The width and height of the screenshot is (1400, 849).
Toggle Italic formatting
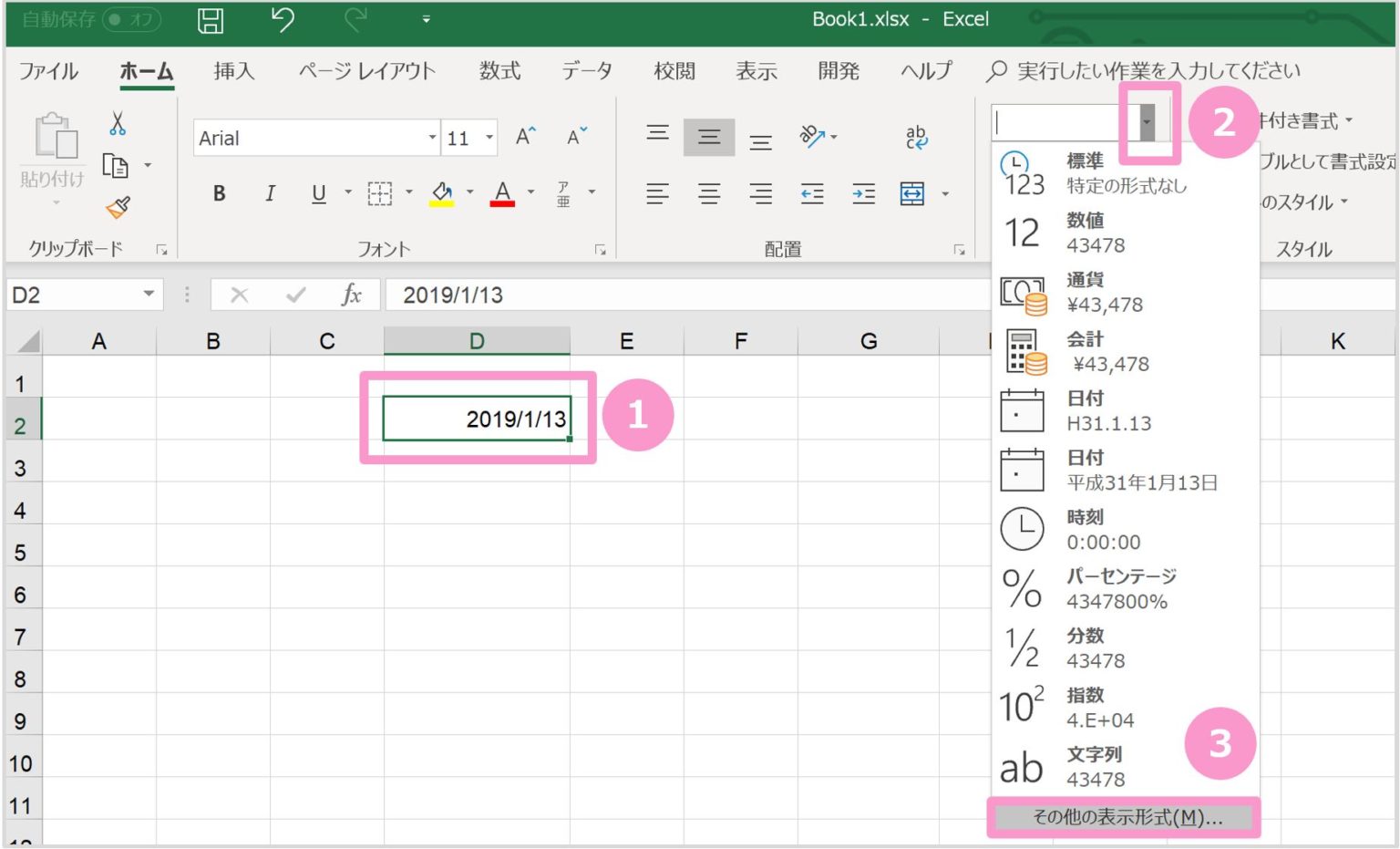(x=270, y=193)
